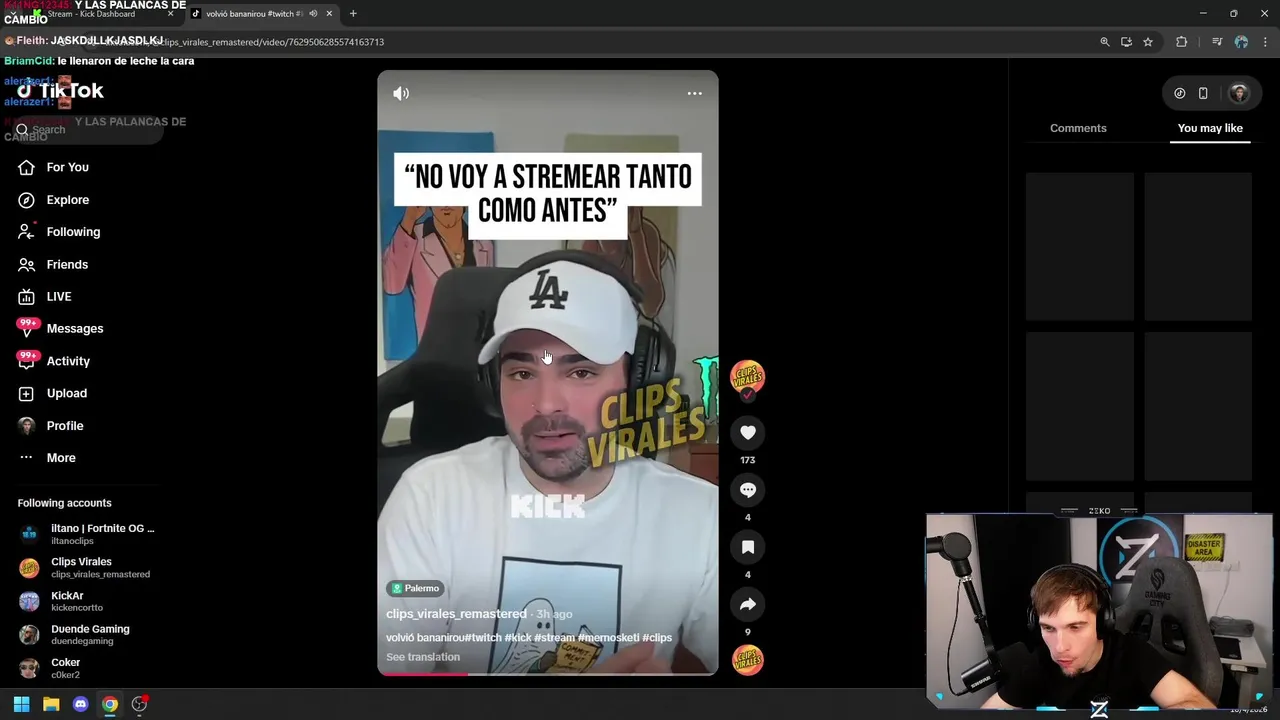Click the #clips hashtag in caption
The height and width of the screenshot is (720, 1280).
pyautogui.click(x=657, y=638)
